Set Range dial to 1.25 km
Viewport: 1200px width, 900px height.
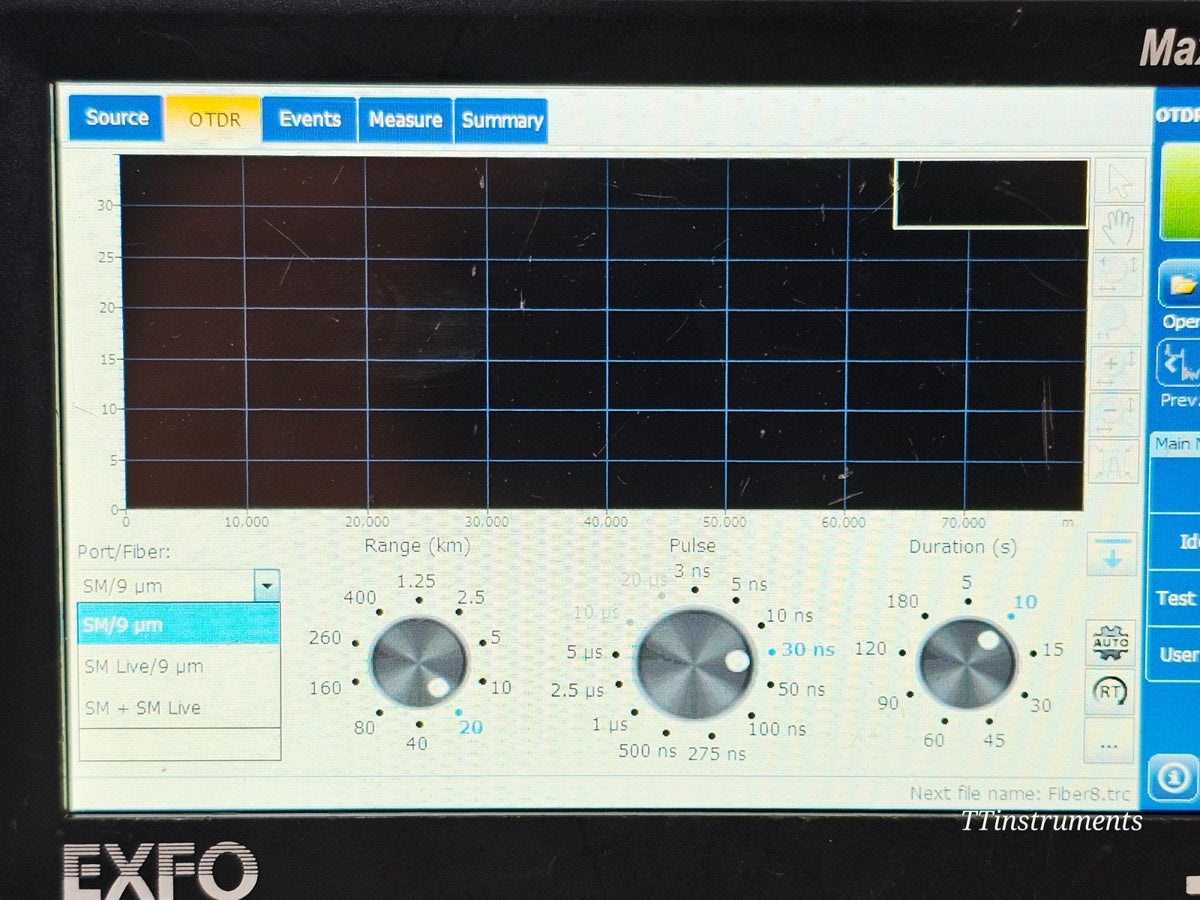[416, 581]
